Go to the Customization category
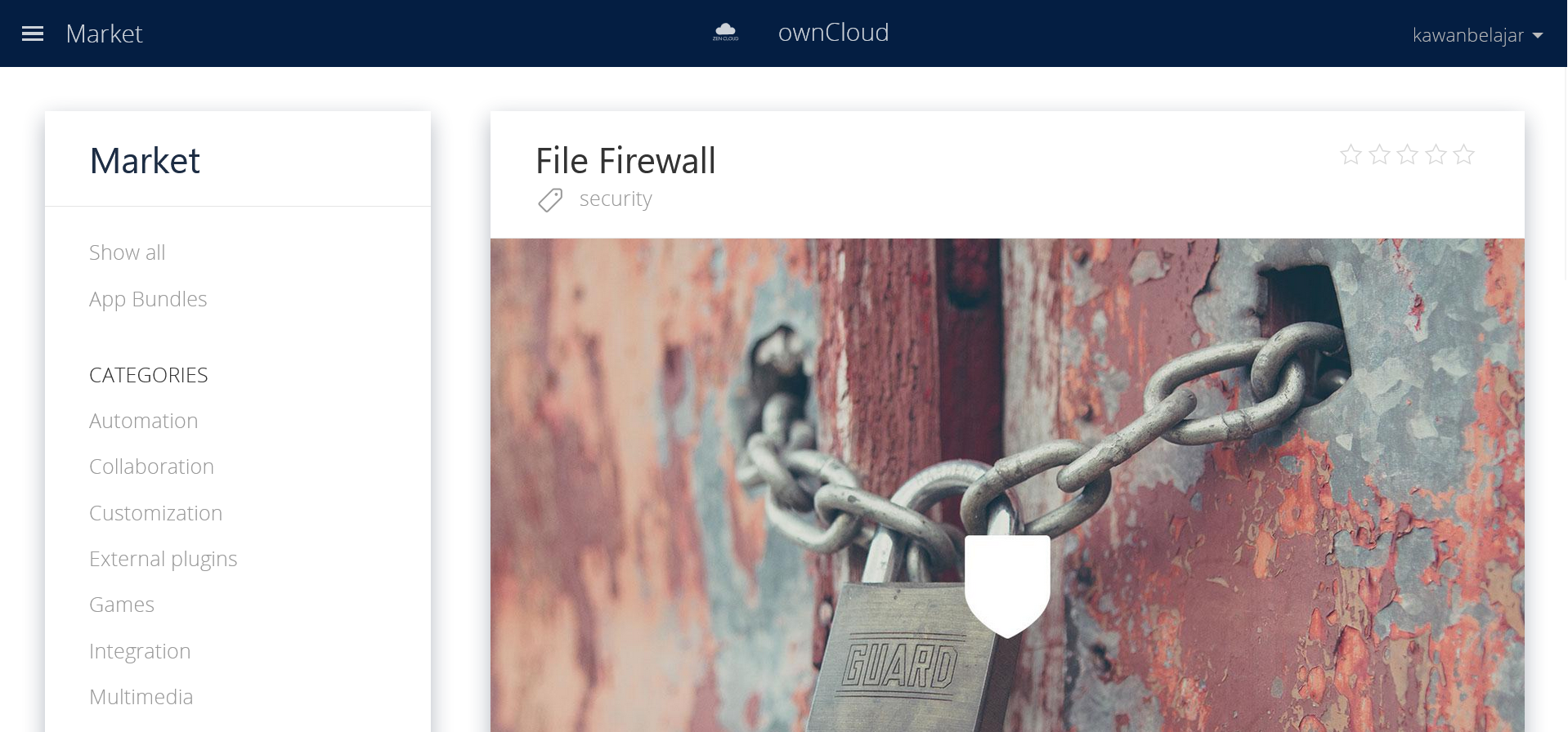 pos(155,513)
